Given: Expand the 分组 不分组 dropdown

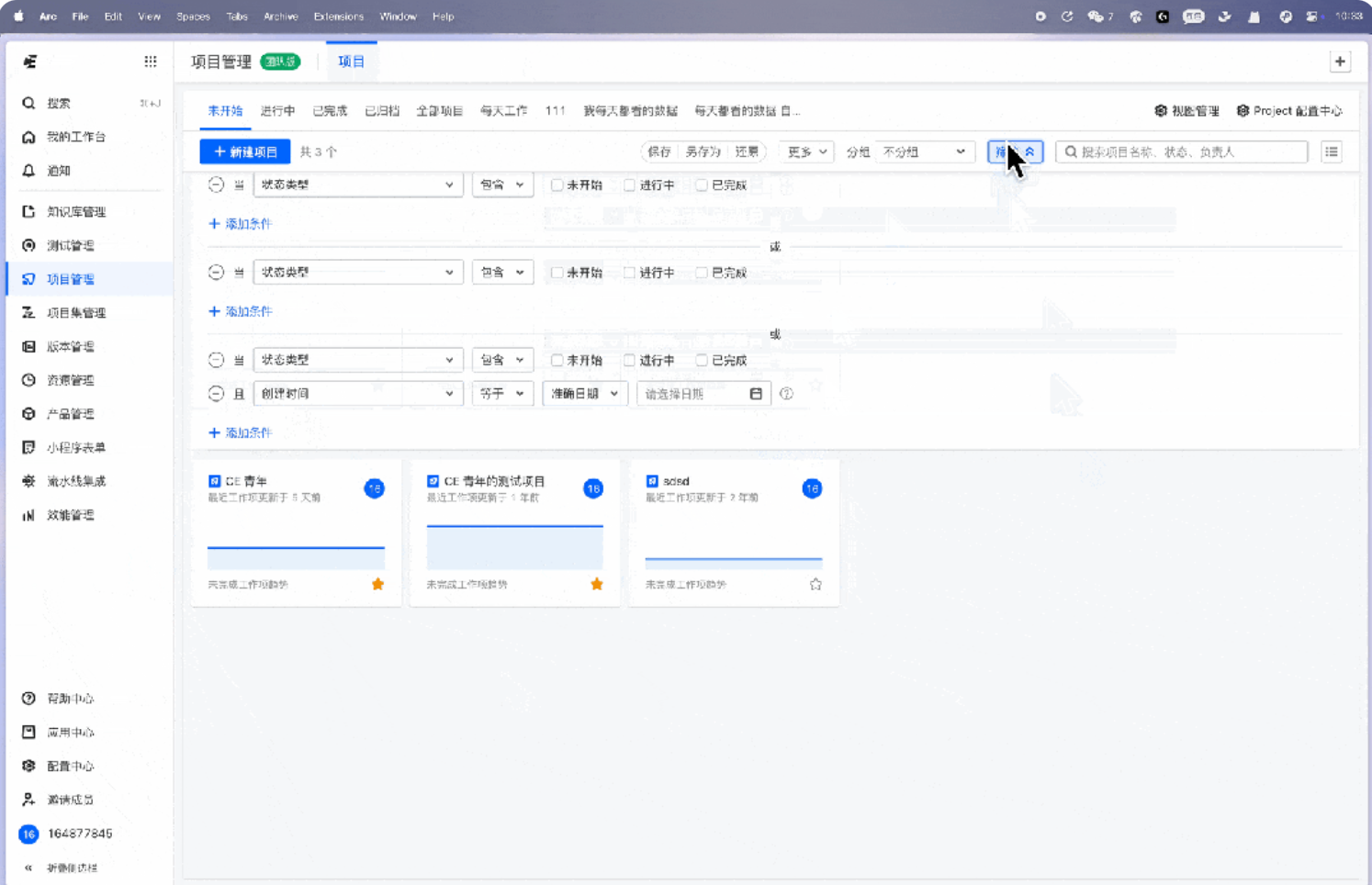Looking at the screenshot, I should pos(923,152).
